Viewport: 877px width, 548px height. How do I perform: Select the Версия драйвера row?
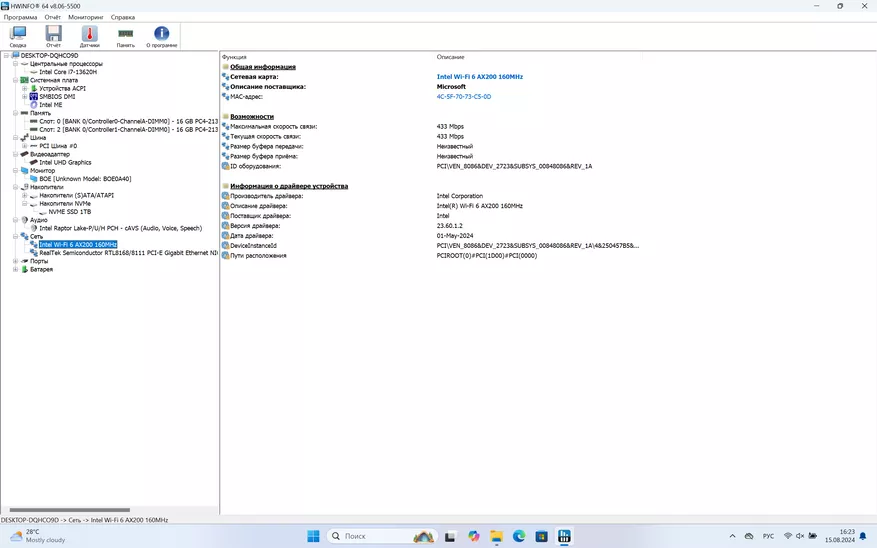pos(431,226)
